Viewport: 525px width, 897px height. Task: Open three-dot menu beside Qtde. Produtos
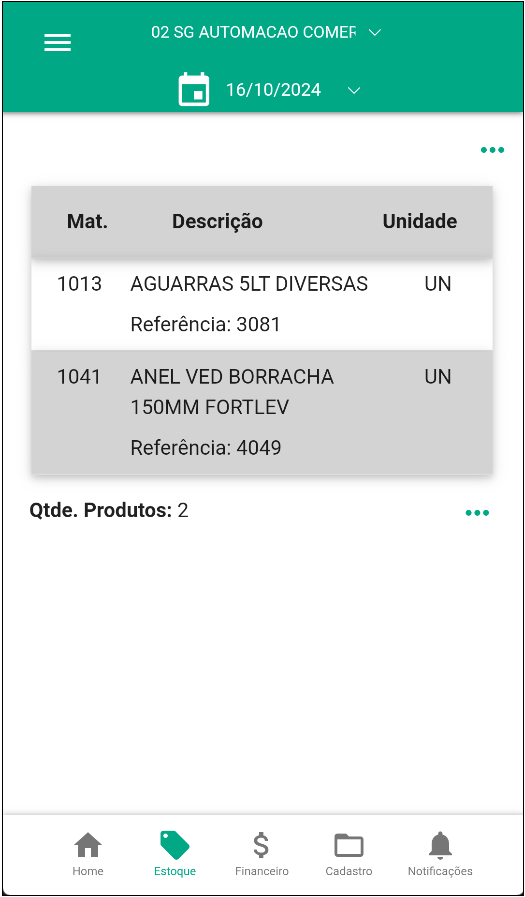click(x=477, y=513)
